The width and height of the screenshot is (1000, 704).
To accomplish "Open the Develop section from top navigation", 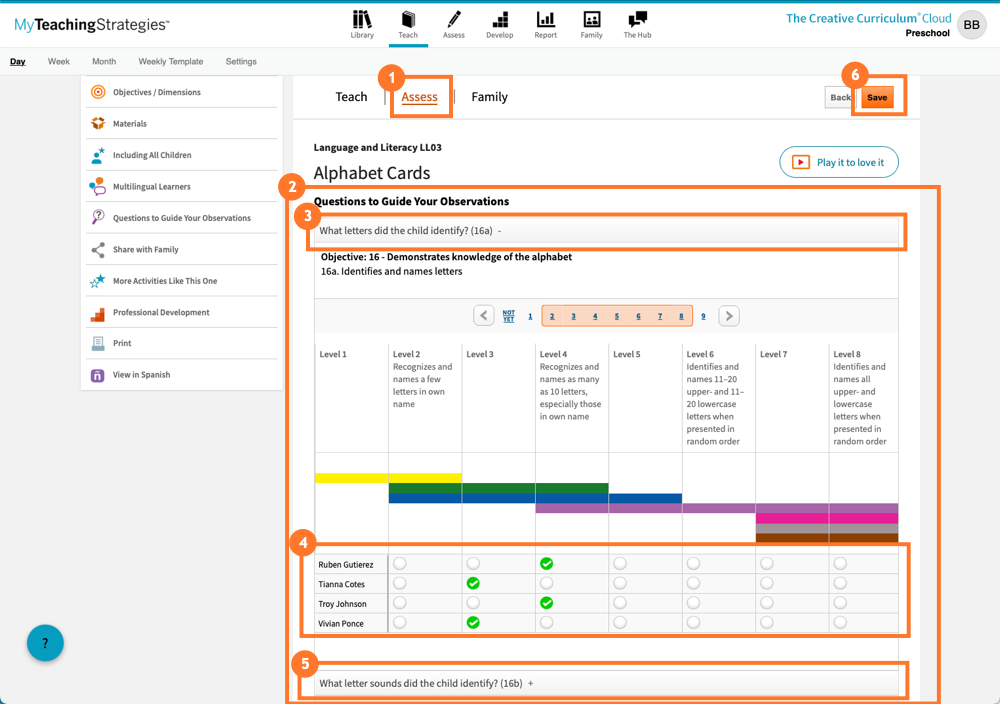I will (x=499, y=24).
